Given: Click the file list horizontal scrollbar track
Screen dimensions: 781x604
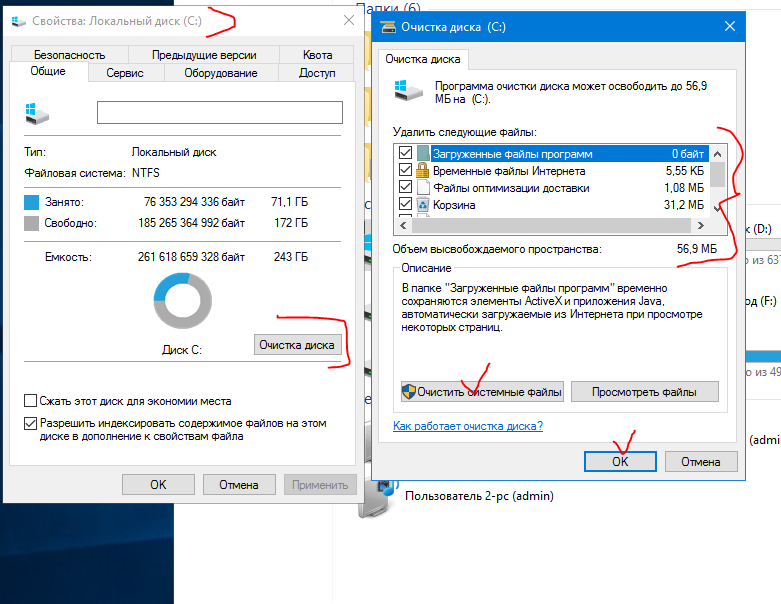Looking at the screenshot, I should (x=551, y=226).
